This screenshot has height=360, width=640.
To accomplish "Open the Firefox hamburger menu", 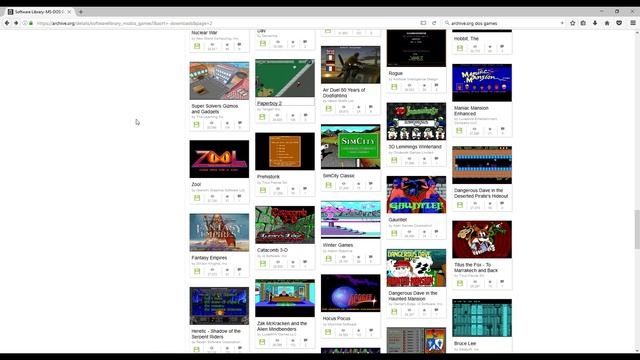I will [x=633, y=23].
